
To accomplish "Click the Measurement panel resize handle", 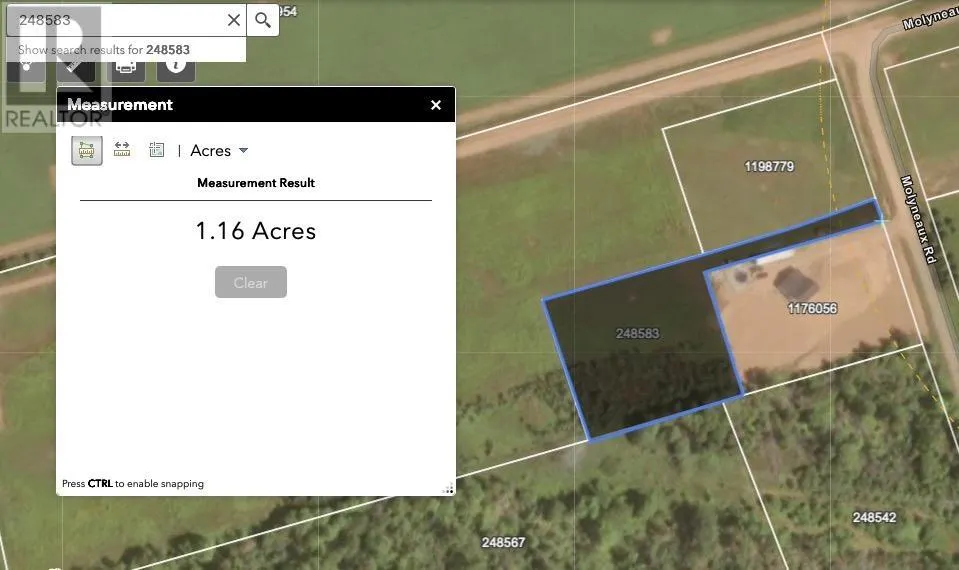I will (448, 489).
